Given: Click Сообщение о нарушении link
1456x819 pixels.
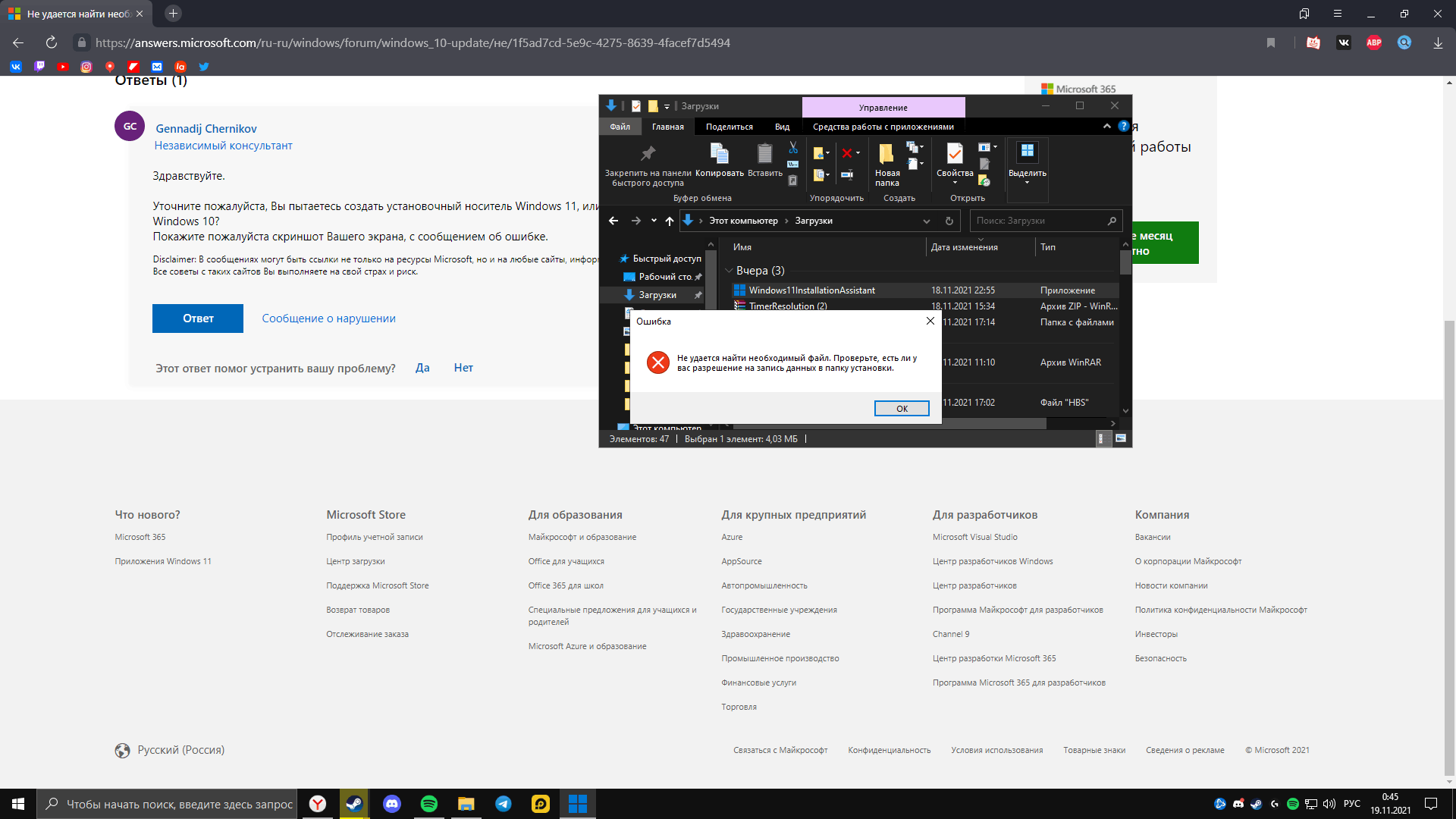Looking at the screenshot, I should (328, 318).
